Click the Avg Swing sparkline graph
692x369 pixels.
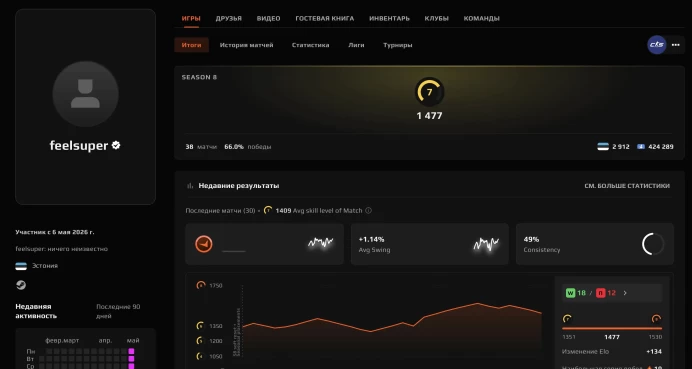point(486,244)
